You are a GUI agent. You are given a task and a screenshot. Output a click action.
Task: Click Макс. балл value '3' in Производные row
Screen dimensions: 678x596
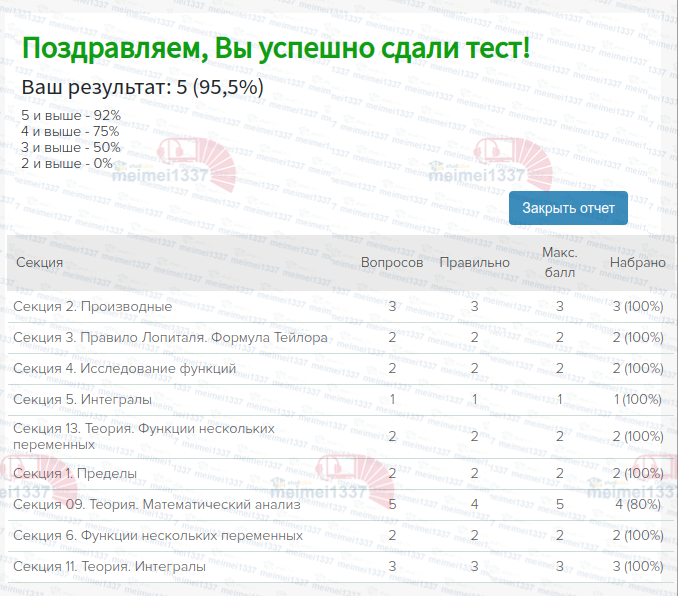tap(560, 307)
